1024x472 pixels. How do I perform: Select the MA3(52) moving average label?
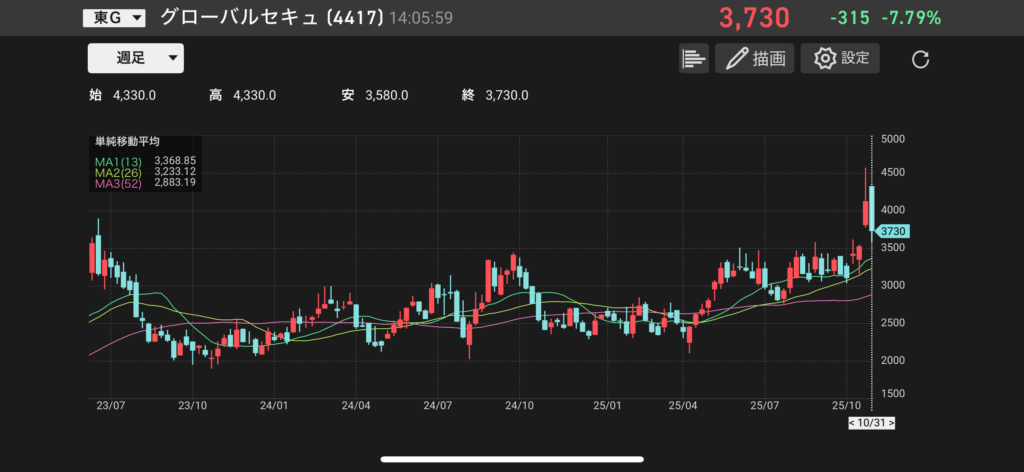[x=116, y=184]
